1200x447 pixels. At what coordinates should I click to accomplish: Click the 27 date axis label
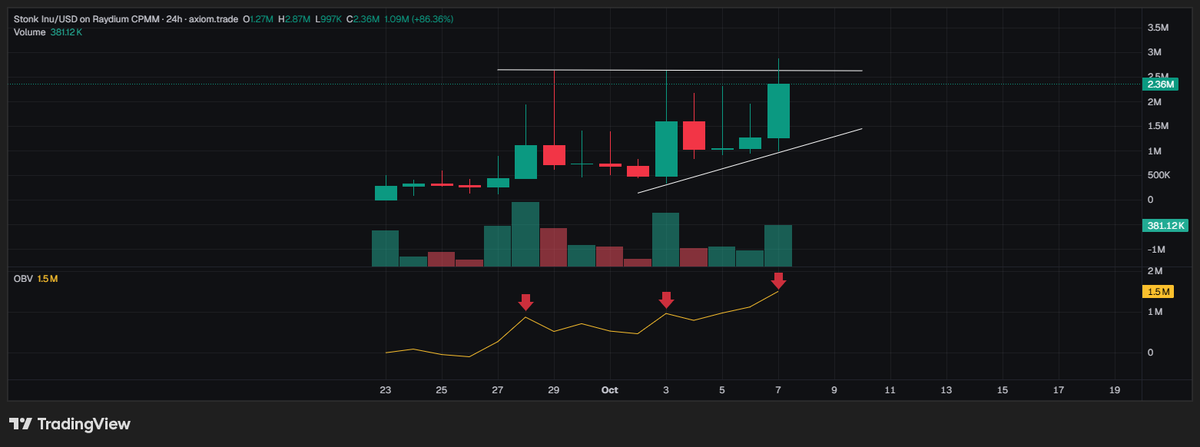pyautogui.click(x=498, y=389)
